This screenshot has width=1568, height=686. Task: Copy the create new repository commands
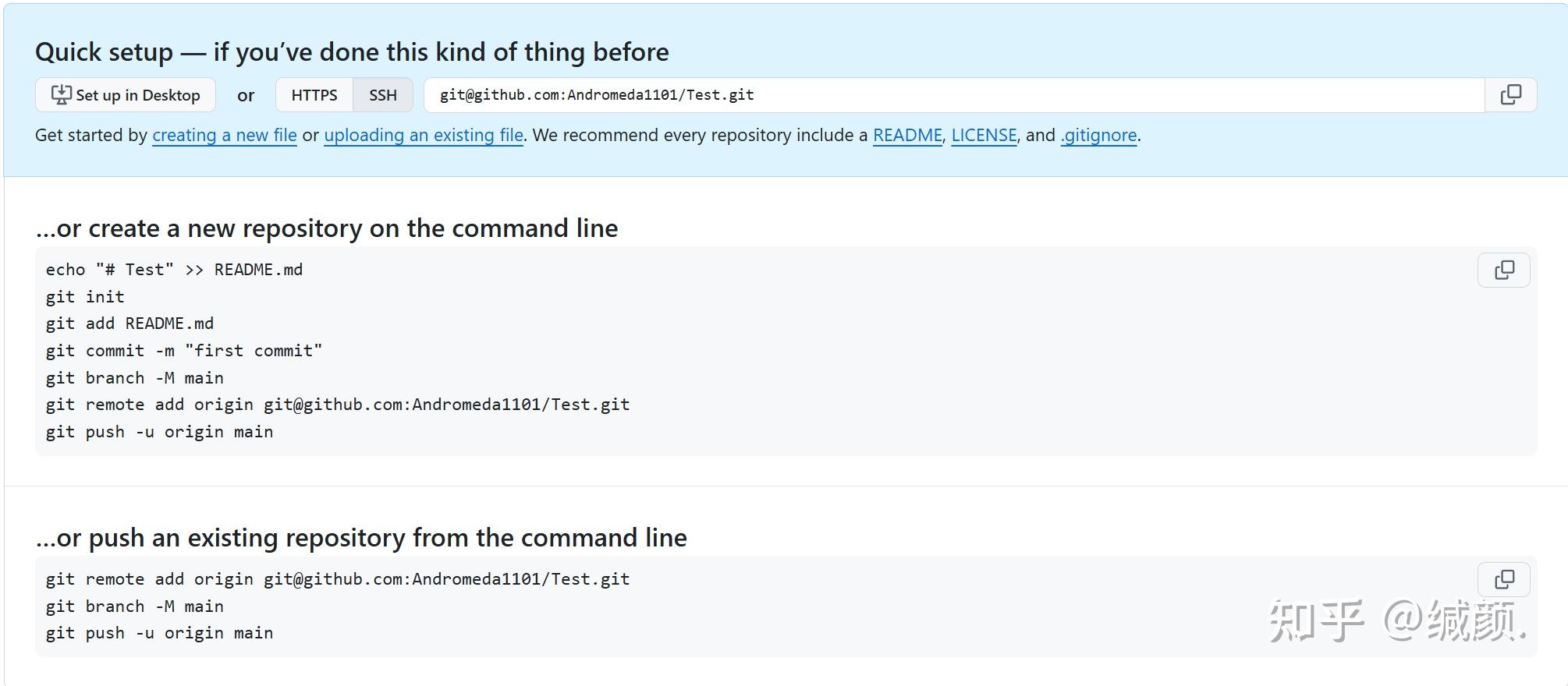(1503, 271)
